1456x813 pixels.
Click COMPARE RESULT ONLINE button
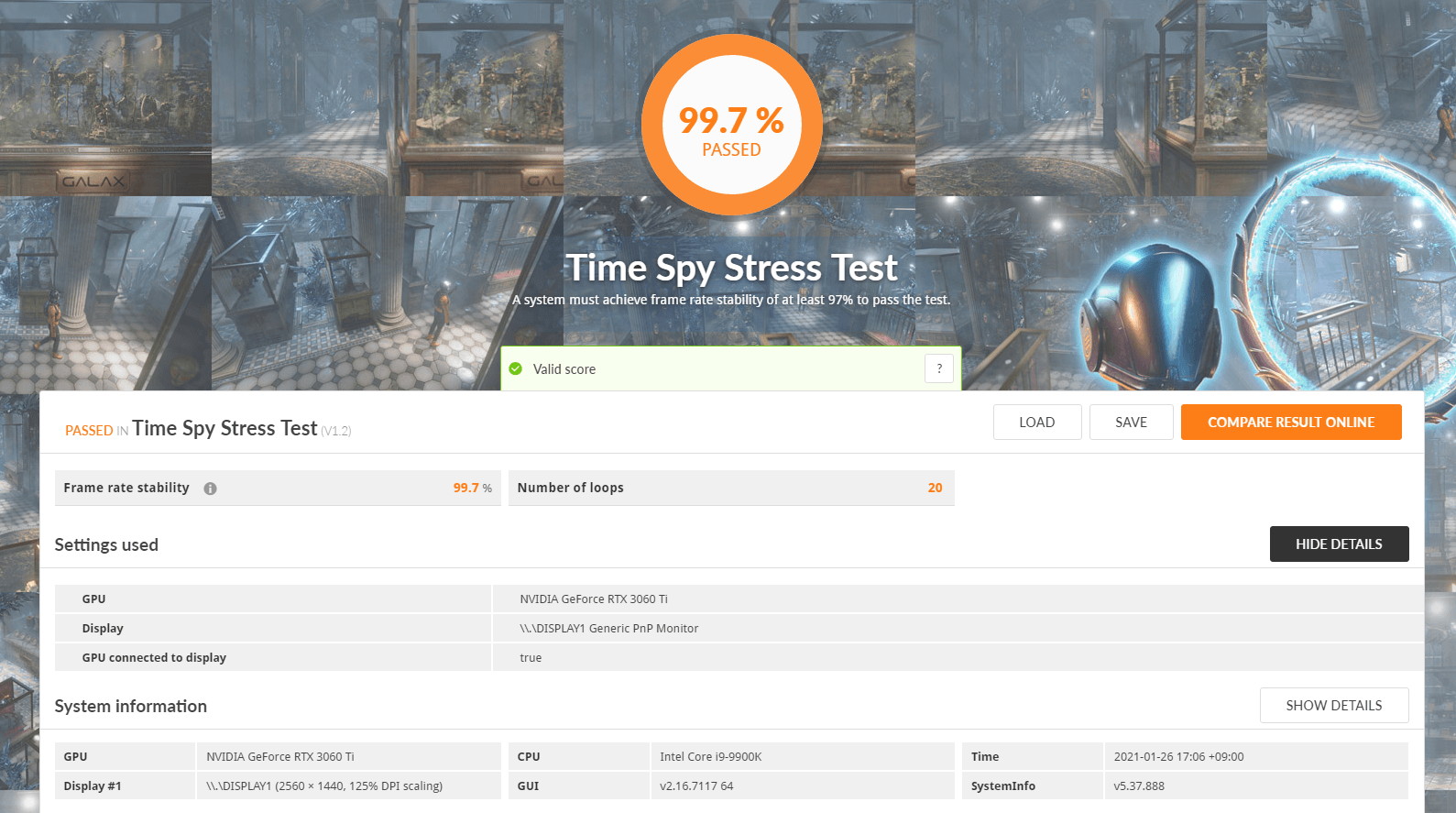point(1291,423)
